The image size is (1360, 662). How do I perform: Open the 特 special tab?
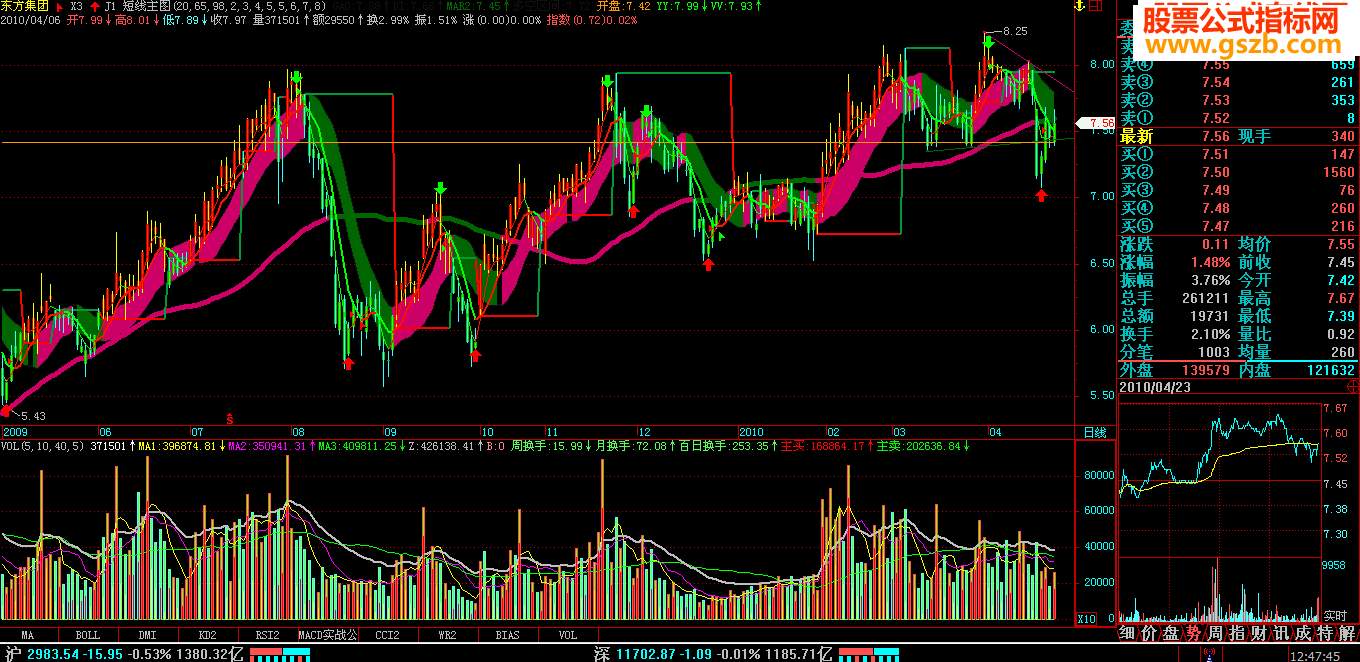tap(1325, 633)
